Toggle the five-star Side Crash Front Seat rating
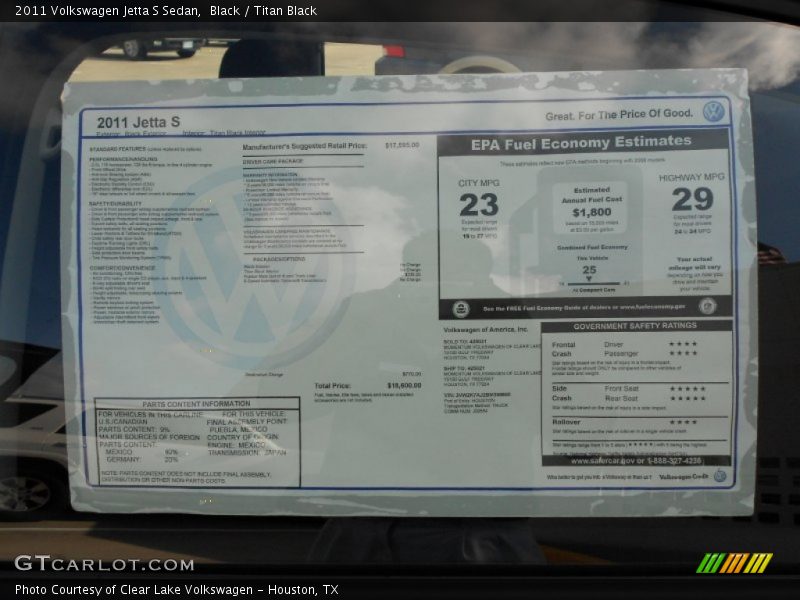The image size is (800, 600). click(x=688, y=388)
